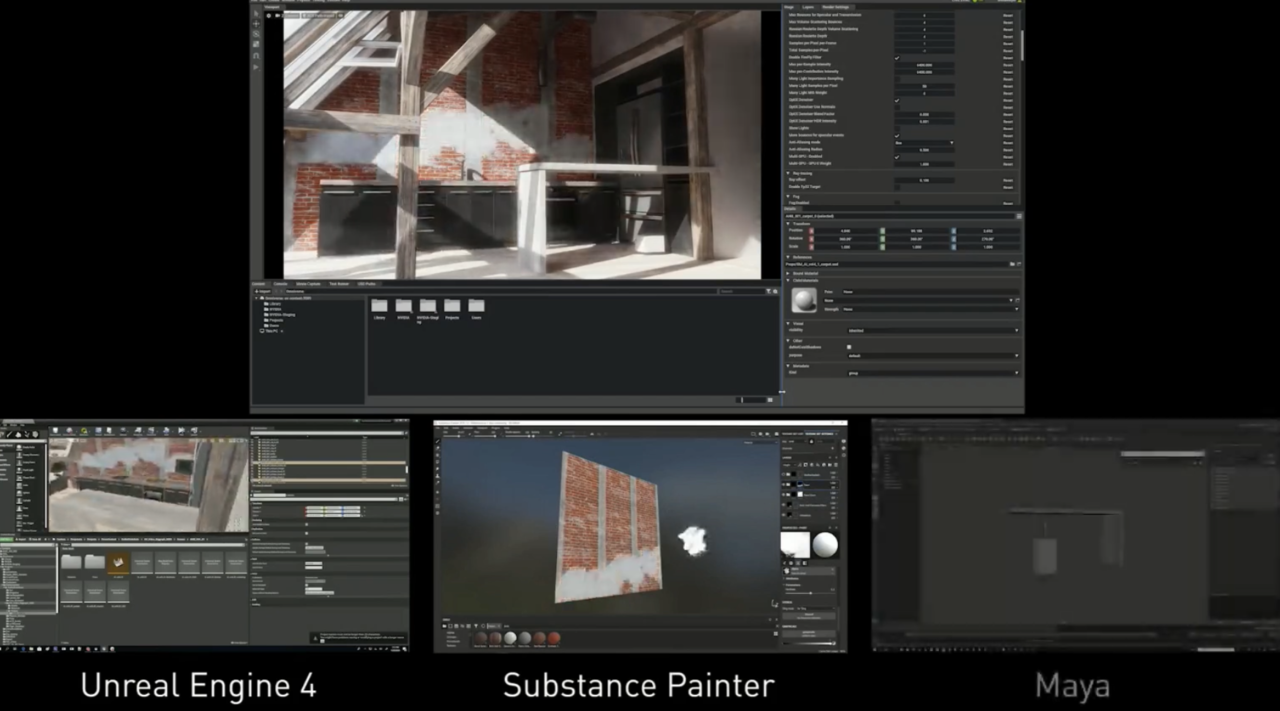Click the white smart material sphere in Substance shelf
The height and width of the screenshot is (711, 1280).
point(510,638)
